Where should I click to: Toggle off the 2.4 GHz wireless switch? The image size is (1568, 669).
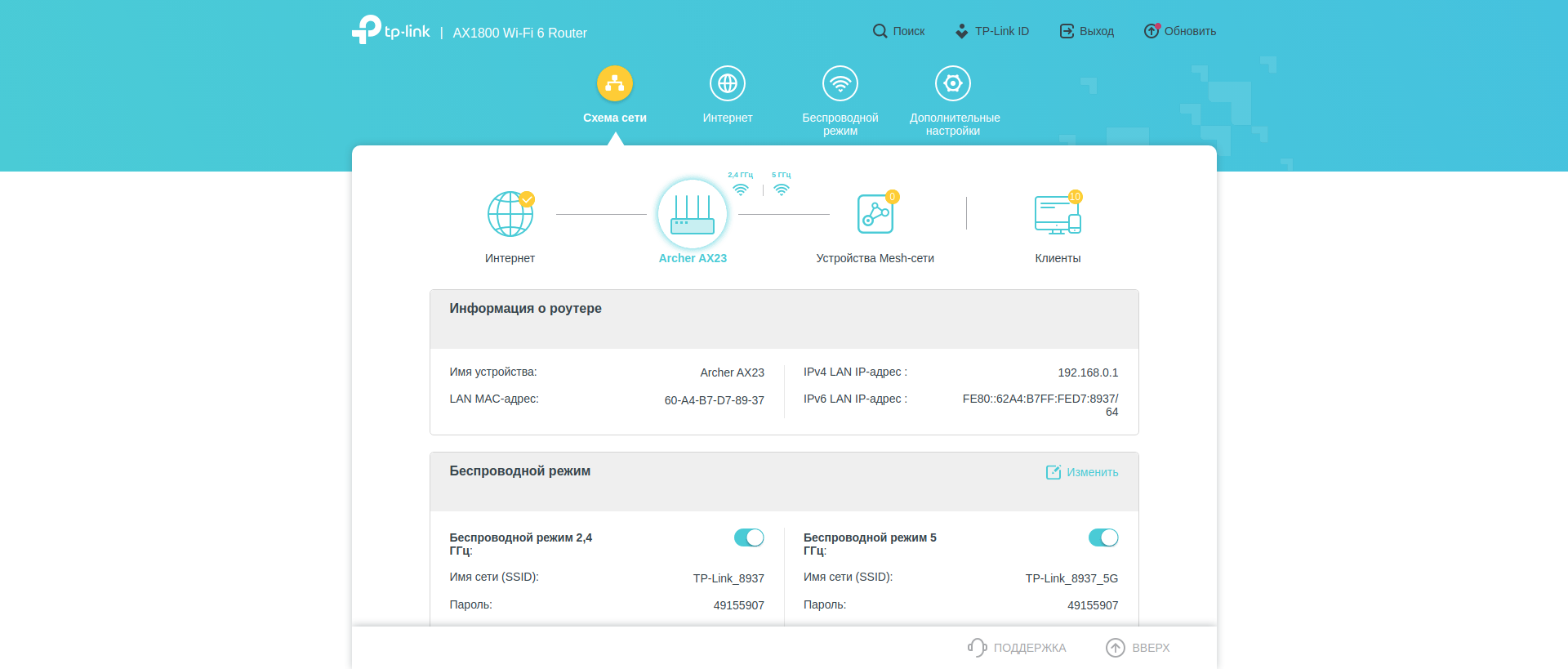coord(749,537)
